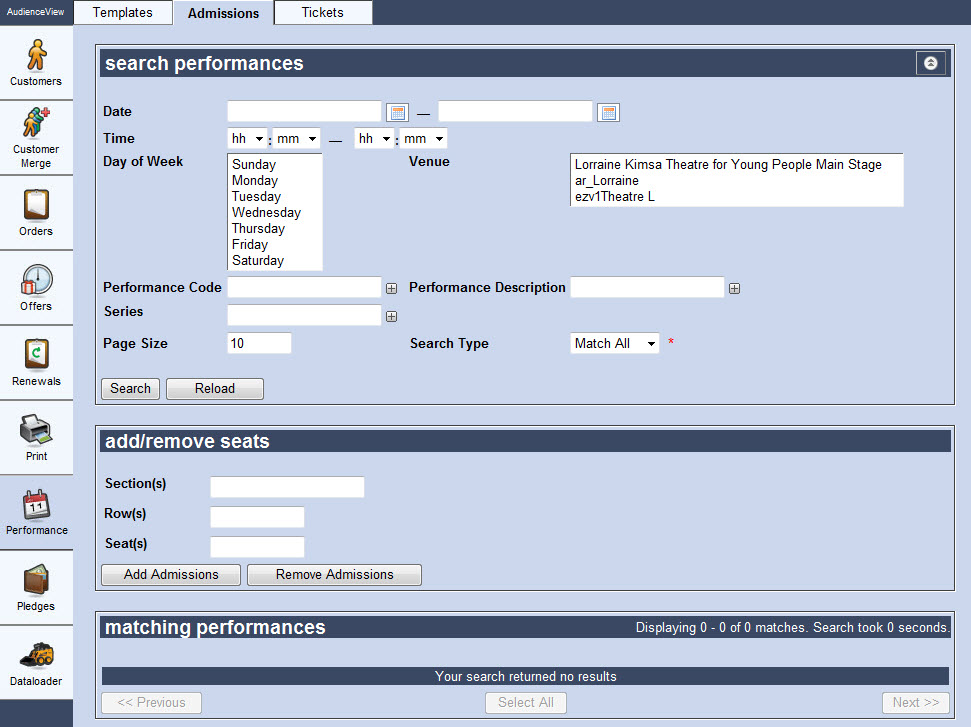This screenshot has width=971, height=727.
Task: Switch to the Tickets tab
Action: 323,12
